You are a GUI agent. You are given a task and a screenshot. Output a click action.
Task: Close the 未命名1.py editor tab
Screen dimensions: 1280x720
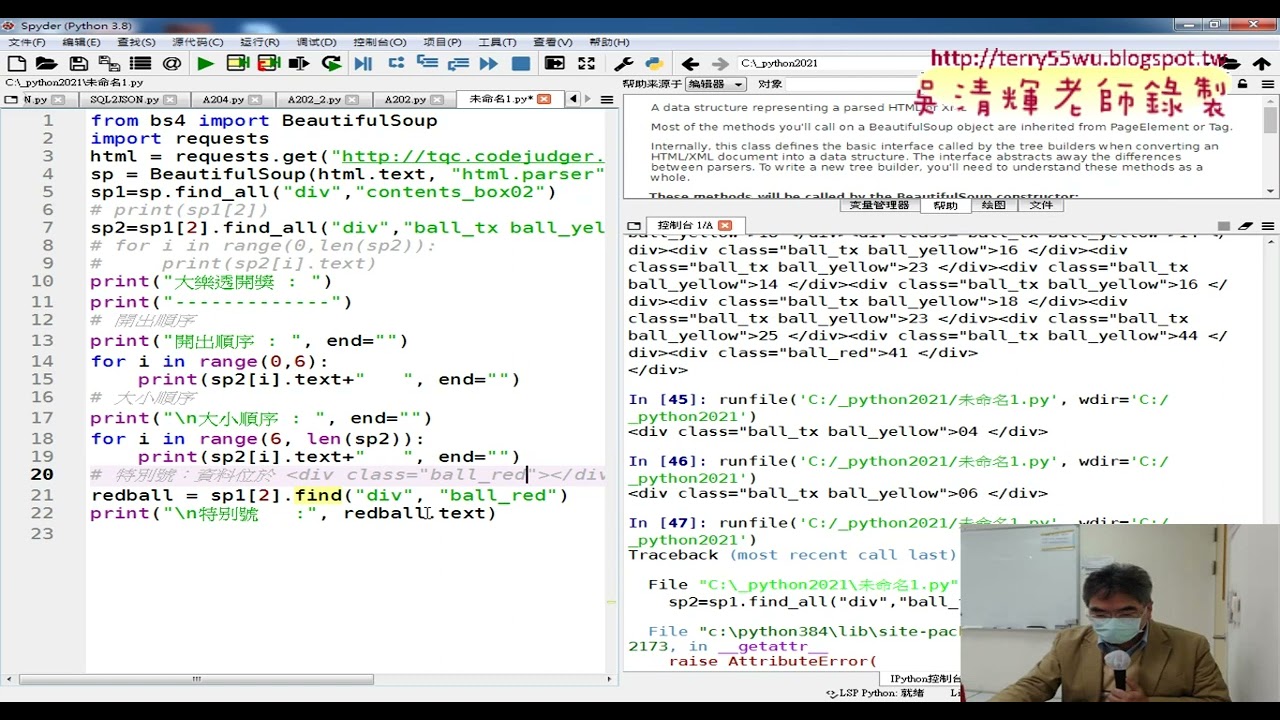543,99
